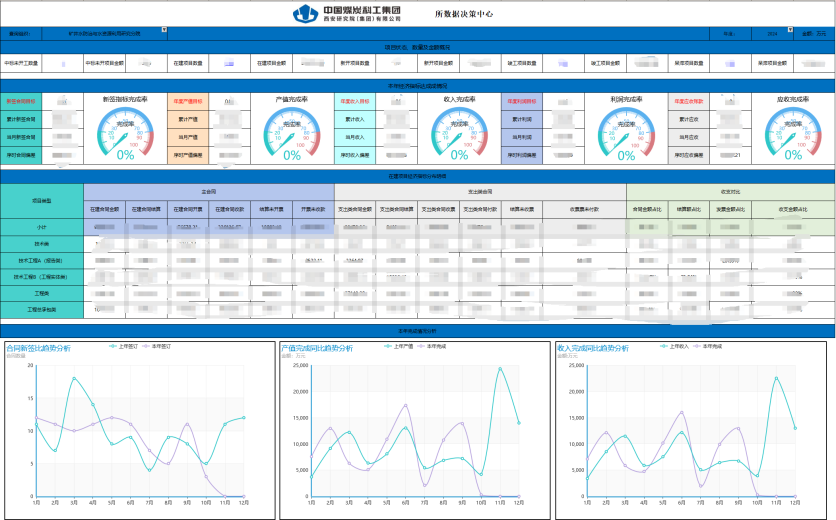The height and width of the screenshot is (520, 836).
Task: Click the 小计 row header
Action: coord(42,226)
